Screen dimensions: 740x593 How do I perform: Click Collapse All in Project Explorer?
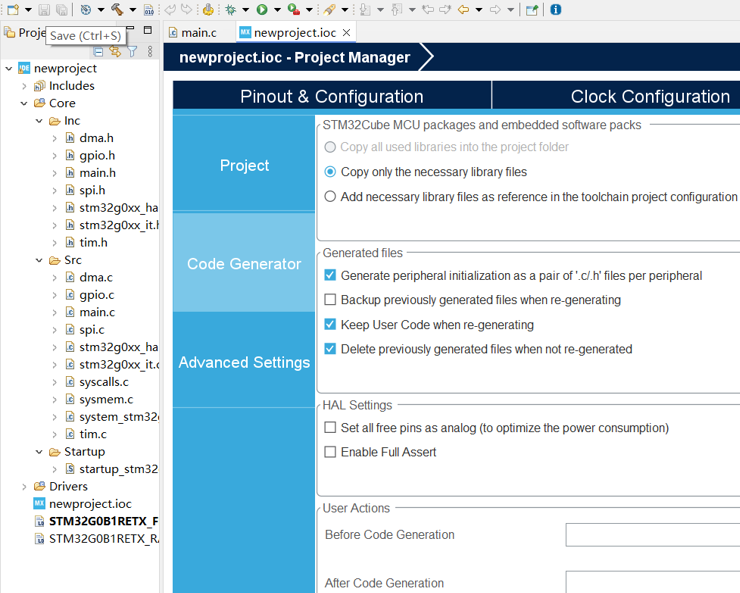tap(98, 51)
